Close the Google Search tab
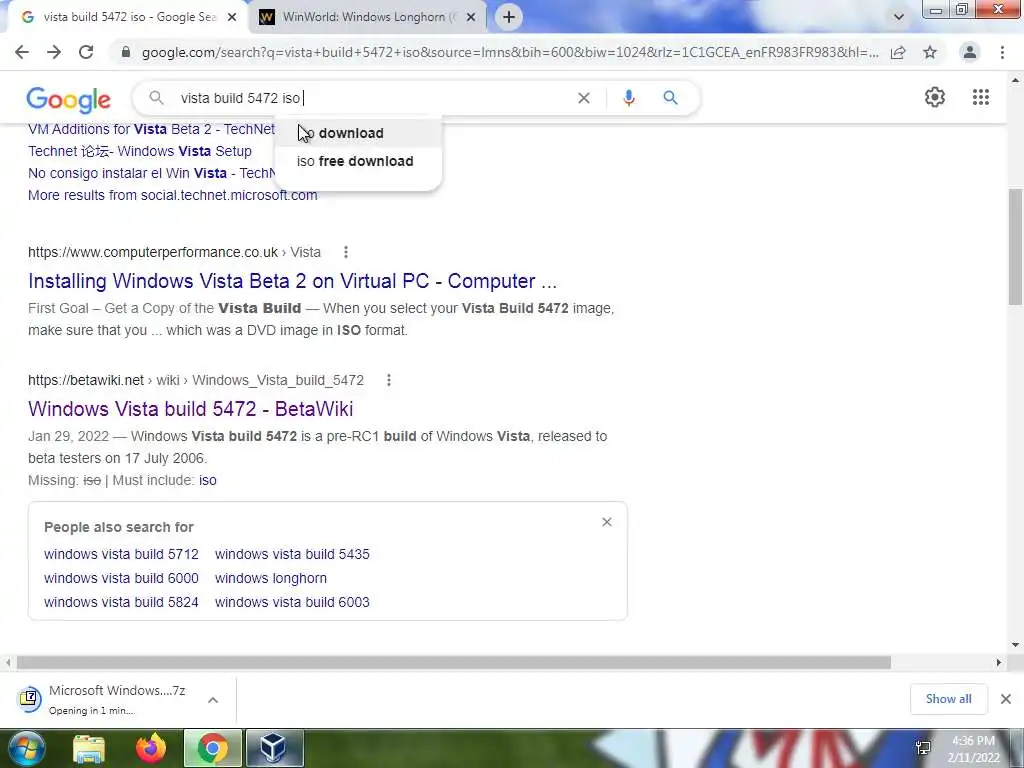 [x=232, y=18]
